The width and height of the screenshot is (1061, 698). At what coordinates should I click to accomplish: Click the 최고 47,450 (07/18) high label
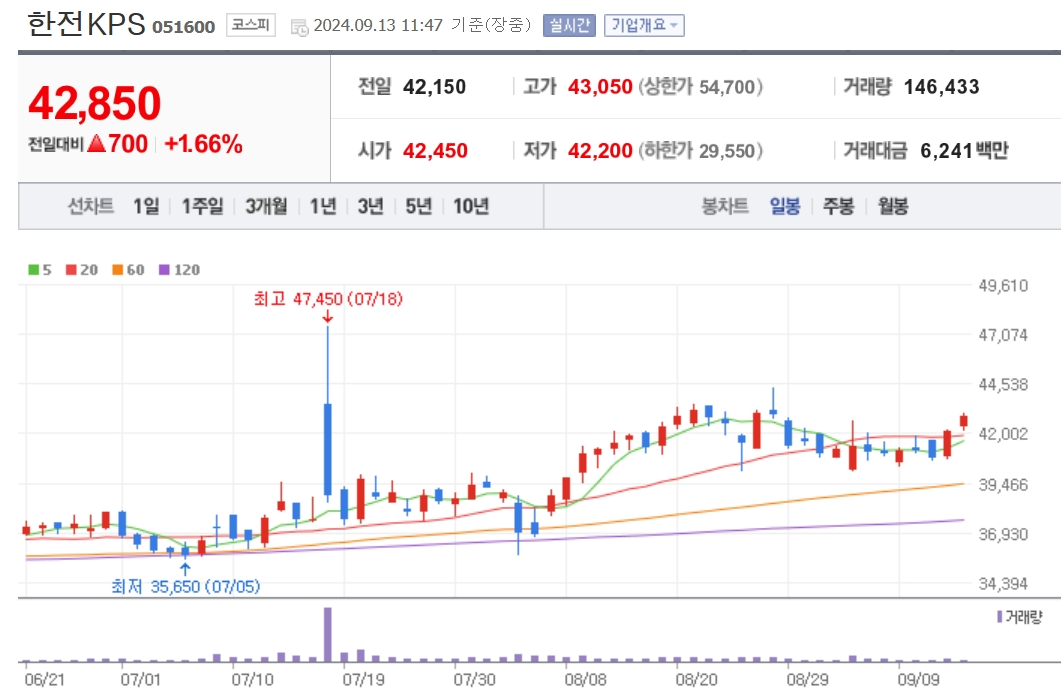click(328, 298)
